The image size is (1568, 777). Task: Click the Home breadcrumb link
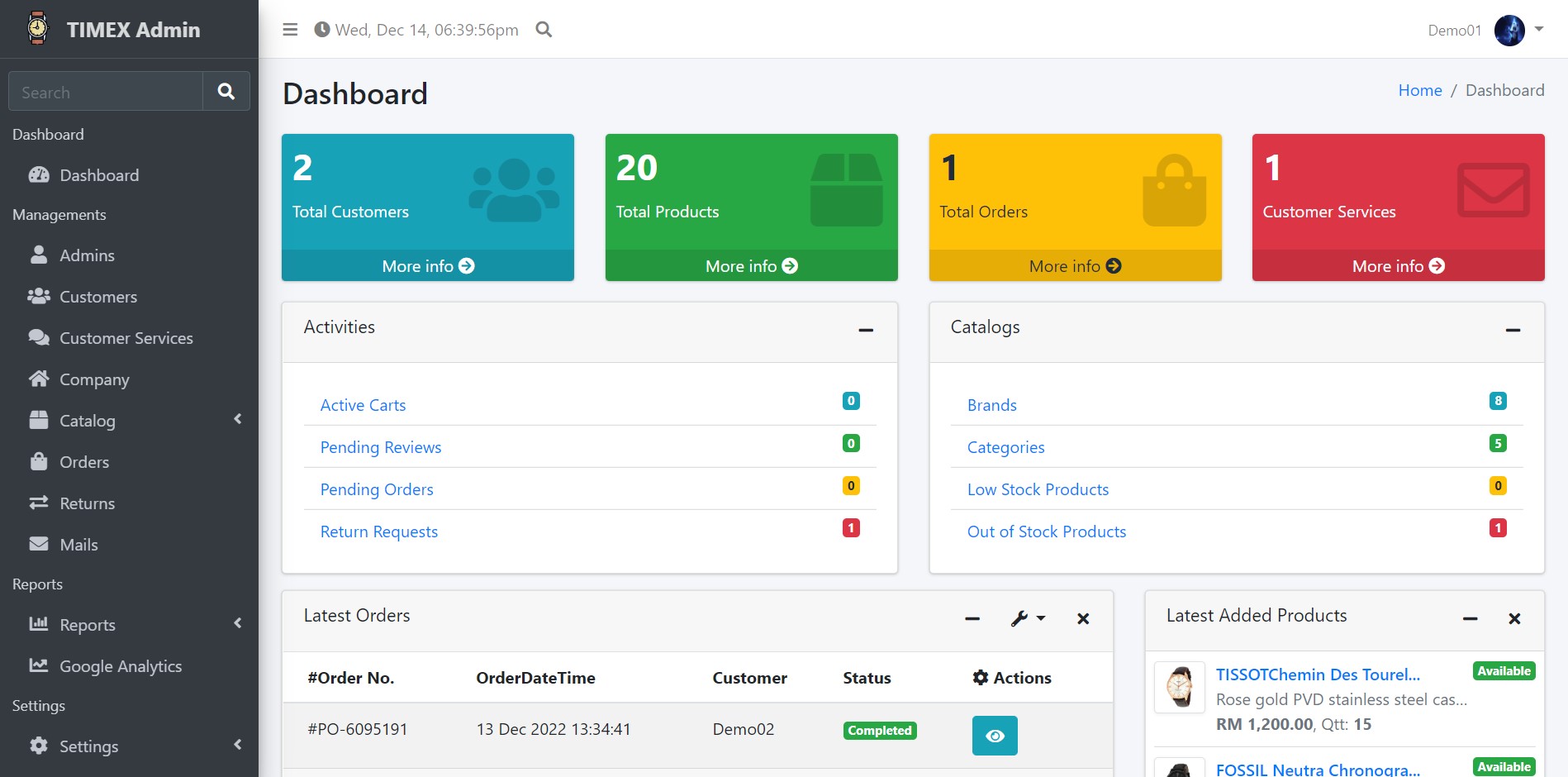tap(1420, 90)
